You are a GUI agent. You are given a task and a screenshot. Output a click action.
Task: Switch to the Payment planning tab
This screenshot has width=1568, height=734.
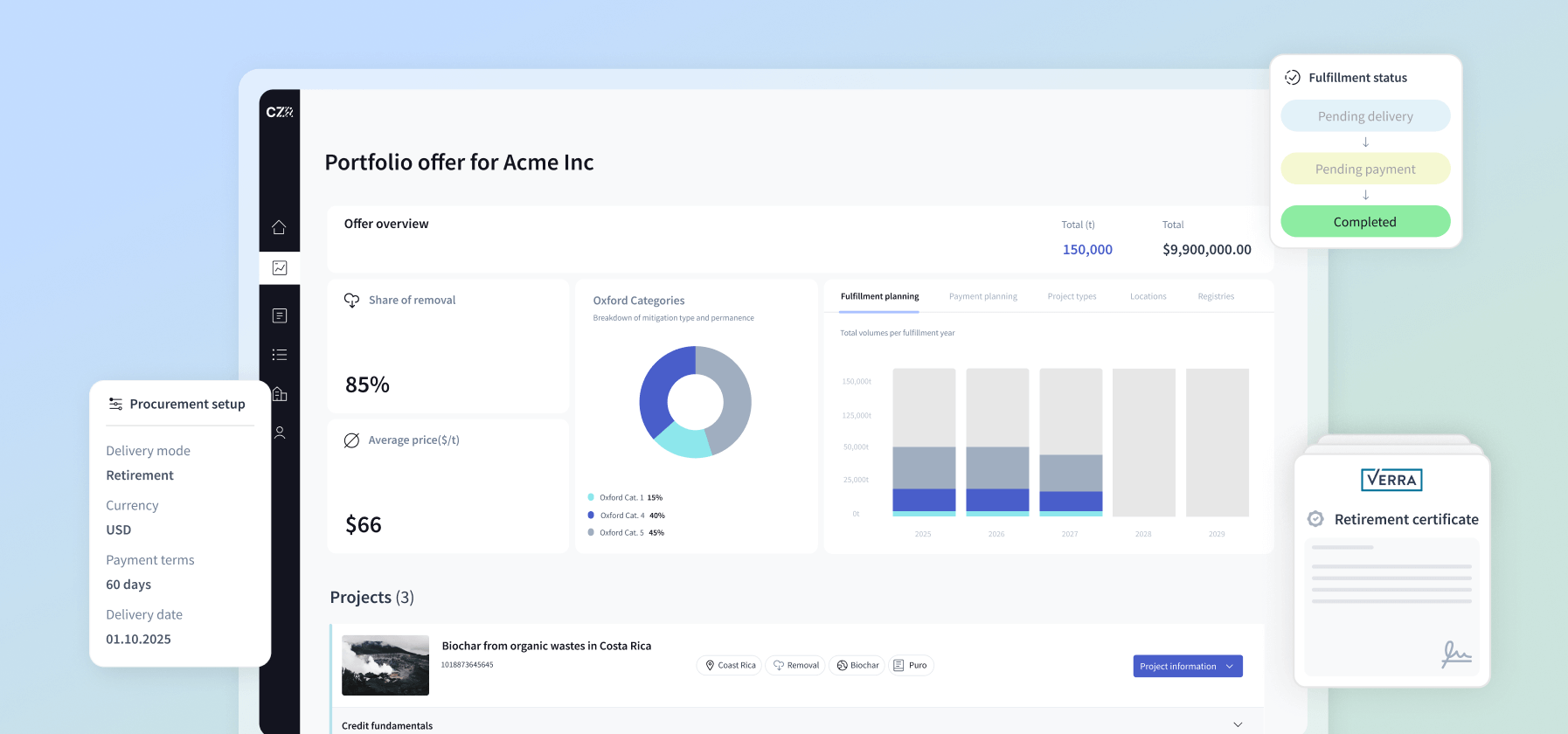click(x=983, y=296)
